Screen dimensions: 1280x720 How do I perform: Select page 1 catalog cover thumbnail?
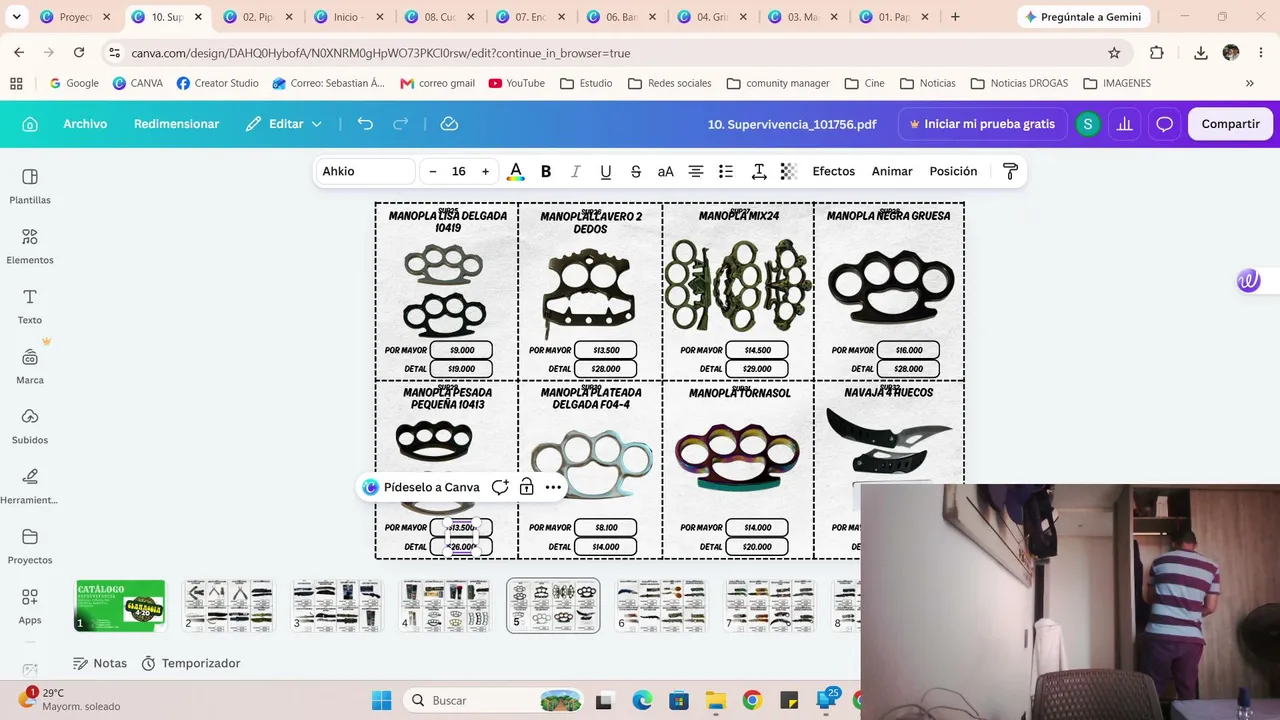pos(120,605)
